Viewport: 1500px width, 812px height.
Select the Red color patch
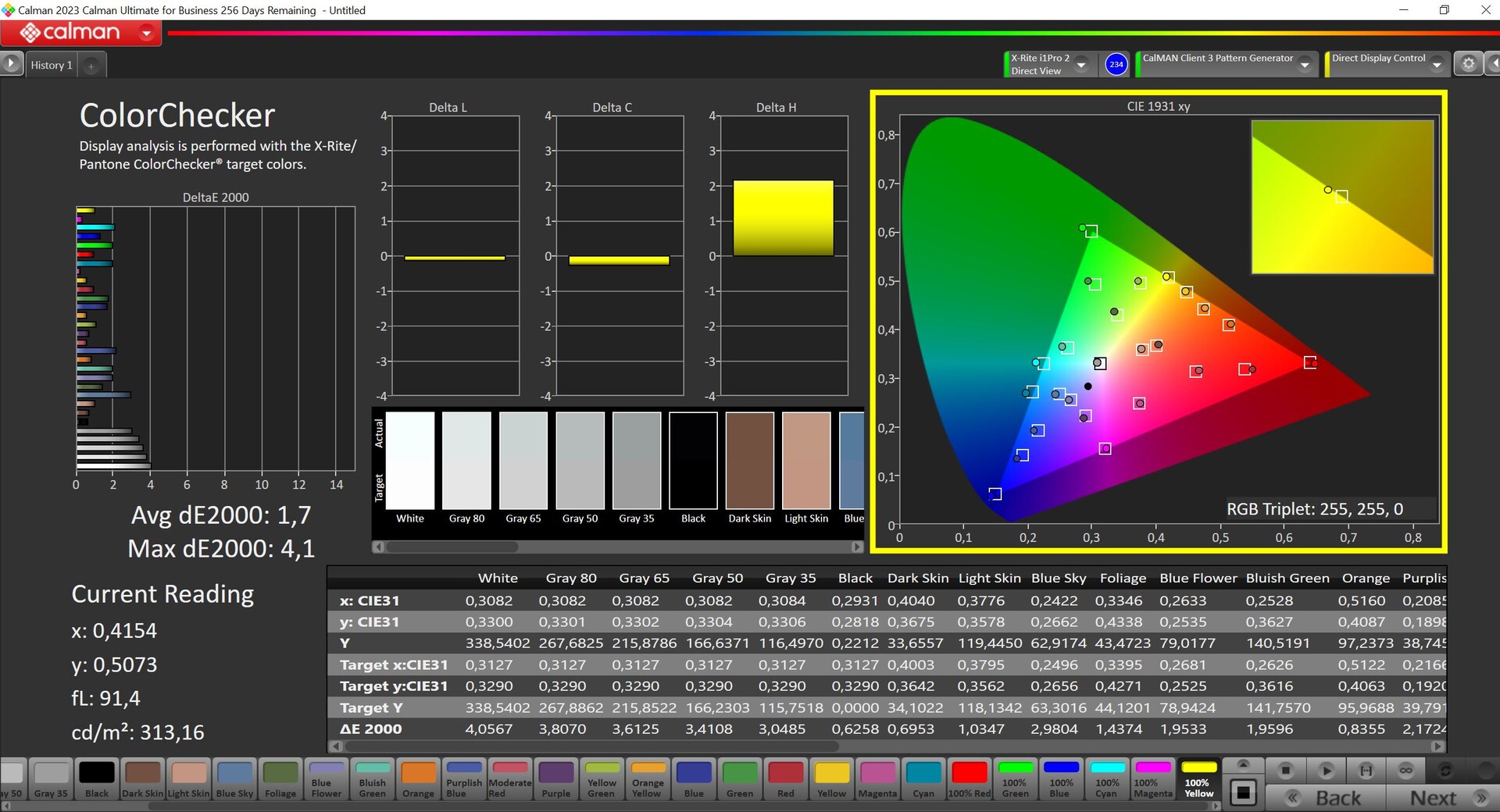[x=785, y=779]
